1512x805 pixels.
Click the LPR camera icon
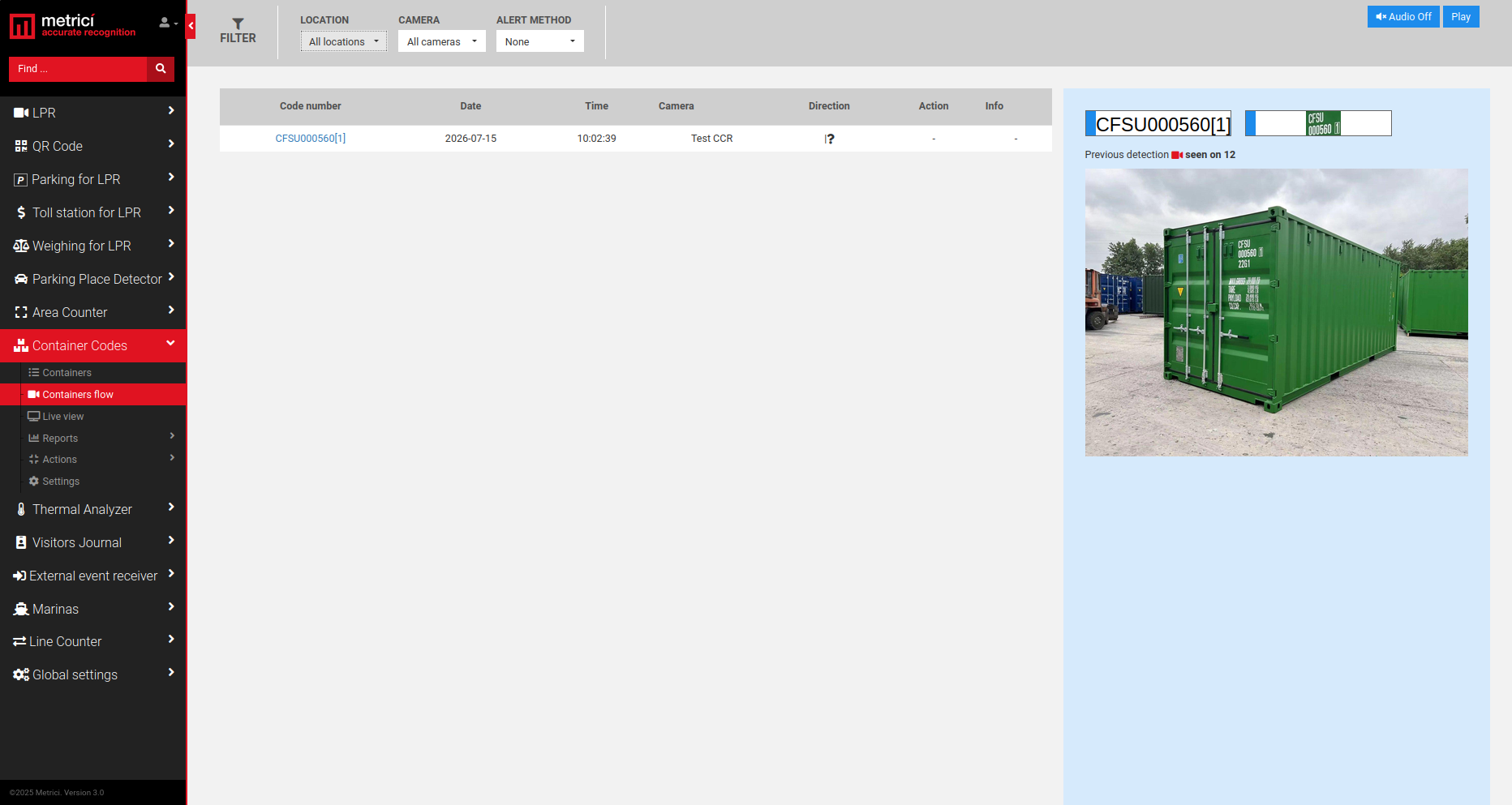coord(21,113)
